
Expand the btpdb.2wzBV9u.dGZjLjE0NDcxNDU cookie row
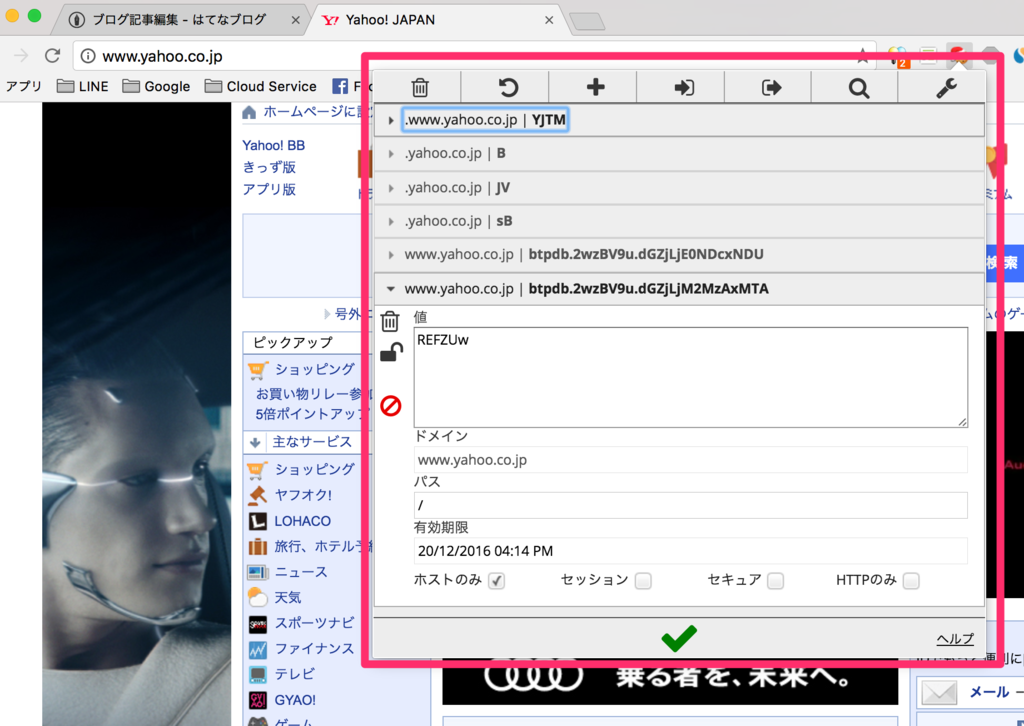[x=679, y=255]
